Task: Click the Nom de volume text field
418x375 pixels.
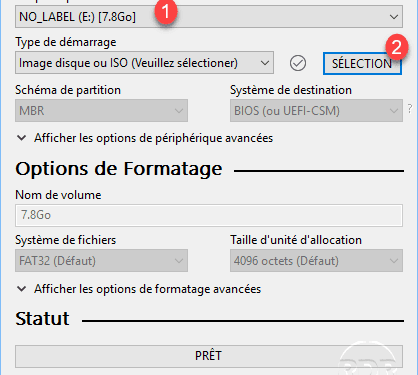Action: 209,215
